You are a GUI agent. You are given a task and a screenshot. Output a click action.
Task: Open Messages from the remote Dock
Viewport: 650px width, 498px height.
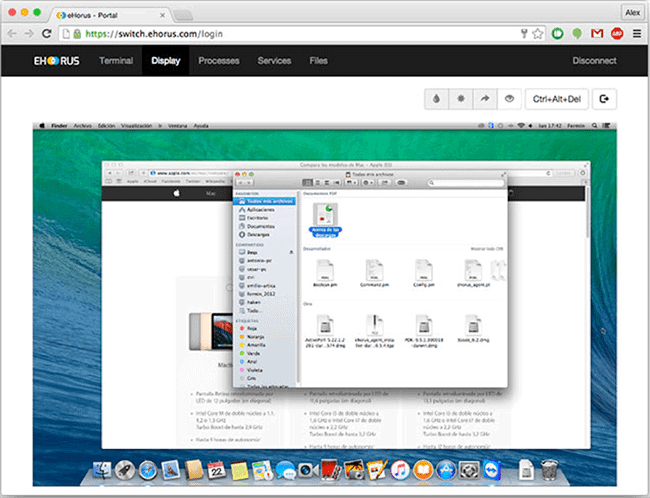[x=285, y=471]
